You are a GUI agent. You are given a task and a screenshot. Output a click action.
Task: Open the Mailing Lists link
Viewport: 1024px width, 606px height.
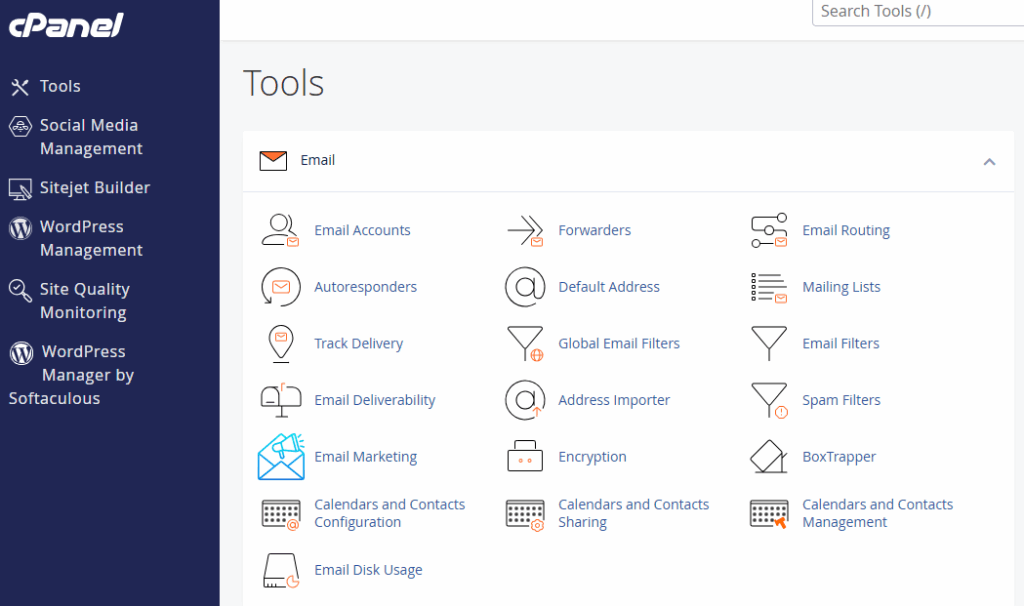click(841, 287)
